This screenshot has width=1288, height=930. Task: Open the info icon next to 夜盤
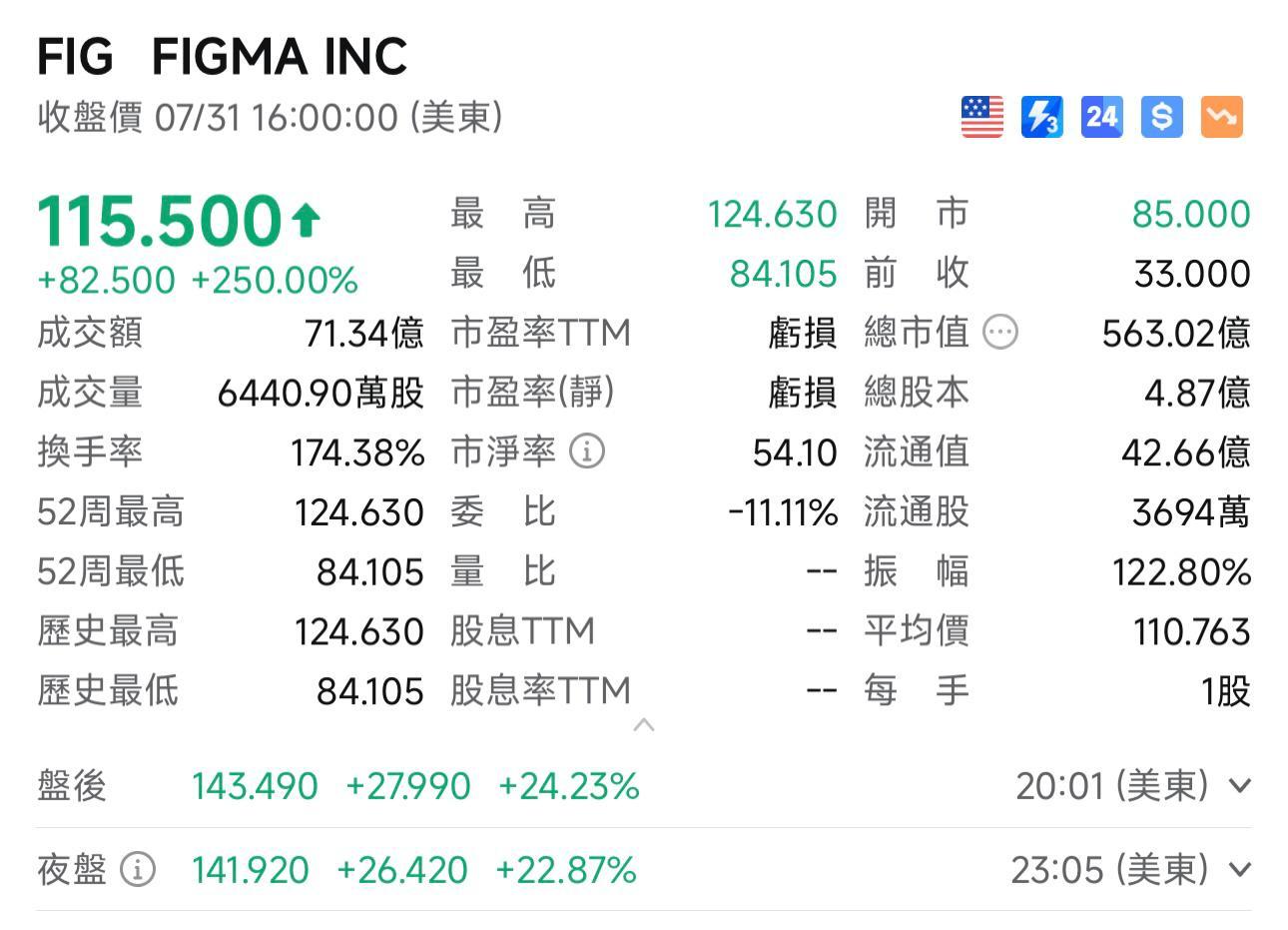[x=137, y=870]
